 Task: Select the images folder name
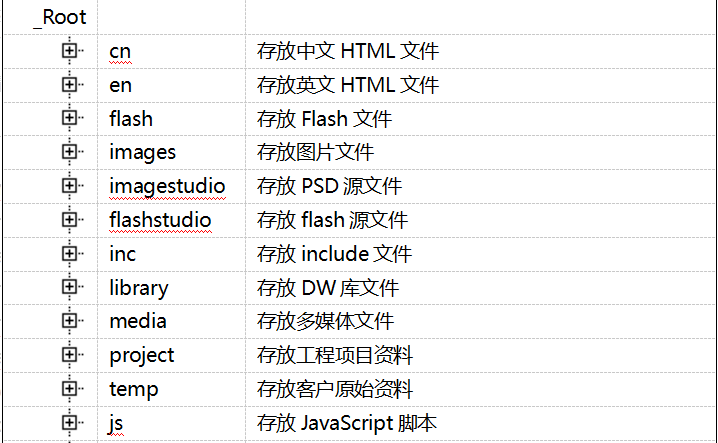(142, 153)
